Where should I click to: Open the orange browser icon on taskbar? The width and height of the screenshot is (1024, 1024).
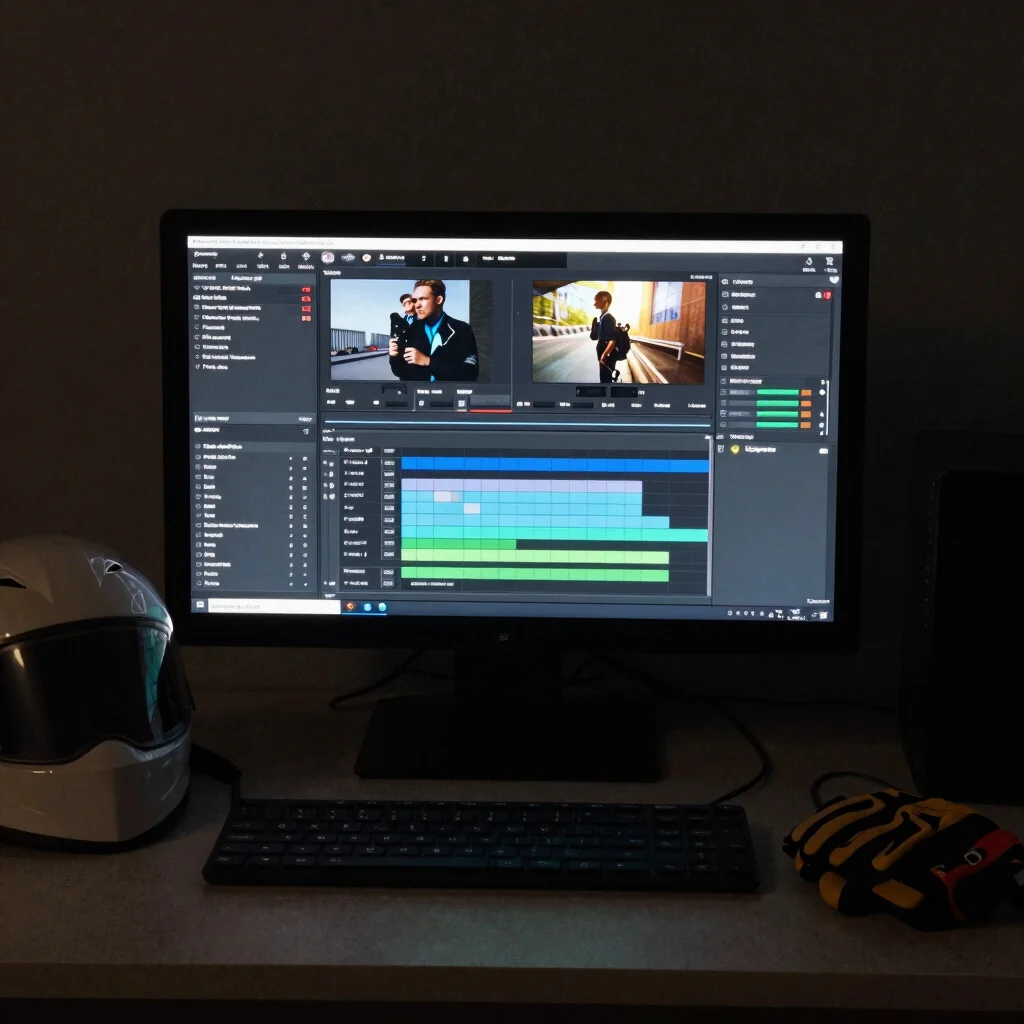point(351,606)
